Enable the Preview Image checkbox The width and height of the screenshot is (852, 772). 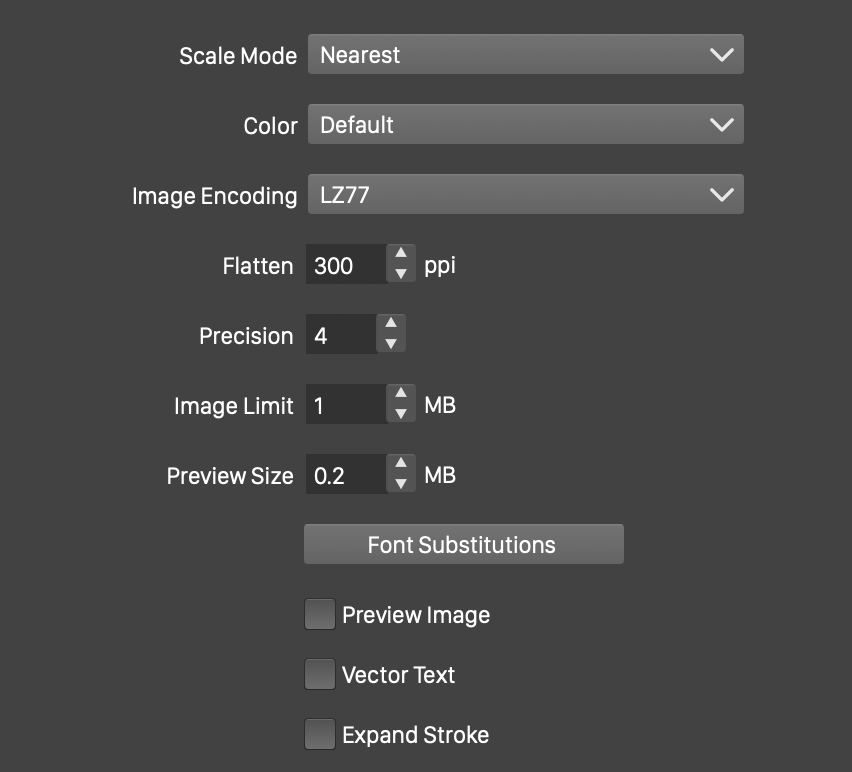point(320,614)
